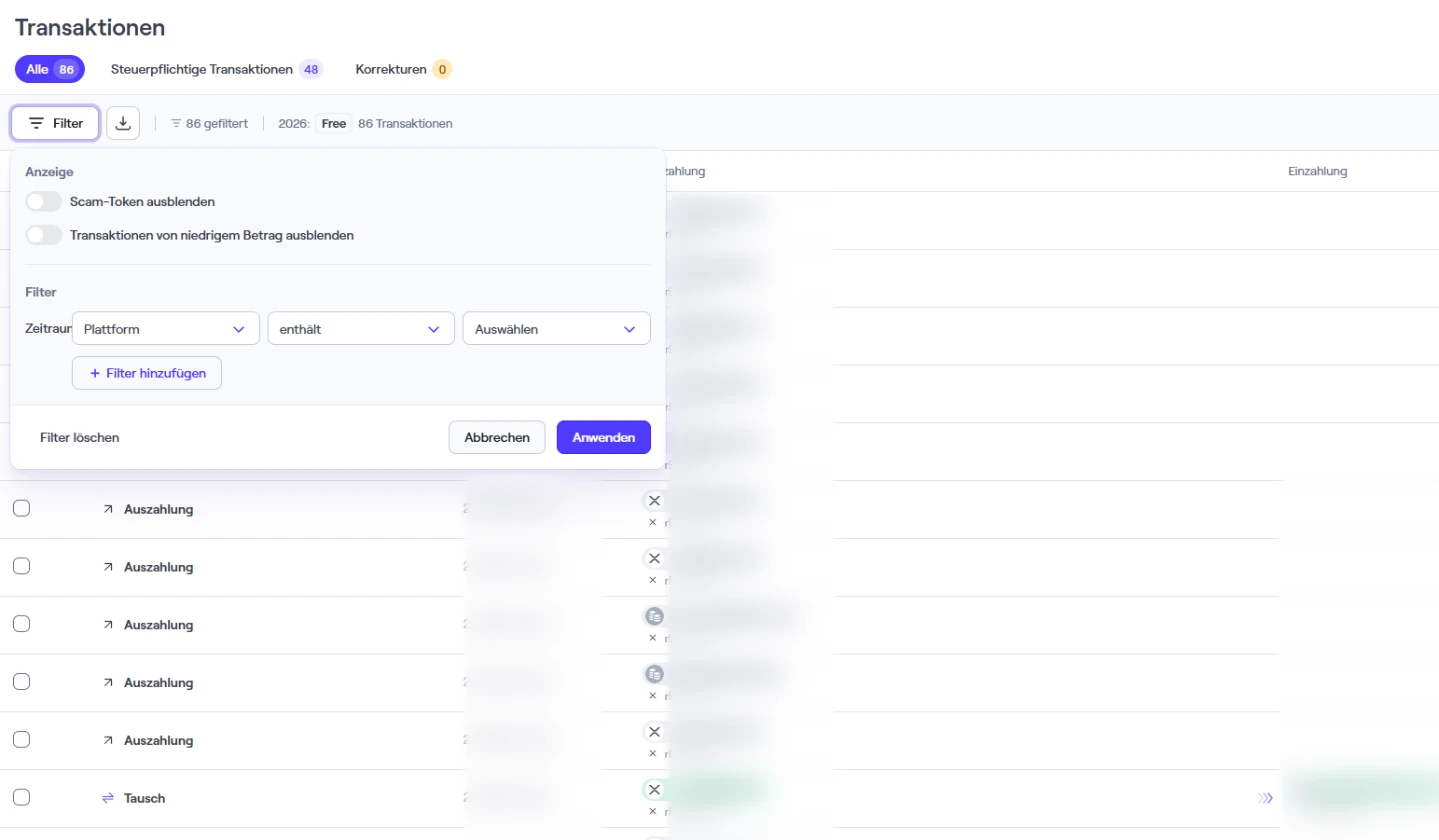The width and height of the screenshot is (1439, 840).
Task: Apply filters with the Anwenden button
Action: pyautogui.click(x=604, y=437)
